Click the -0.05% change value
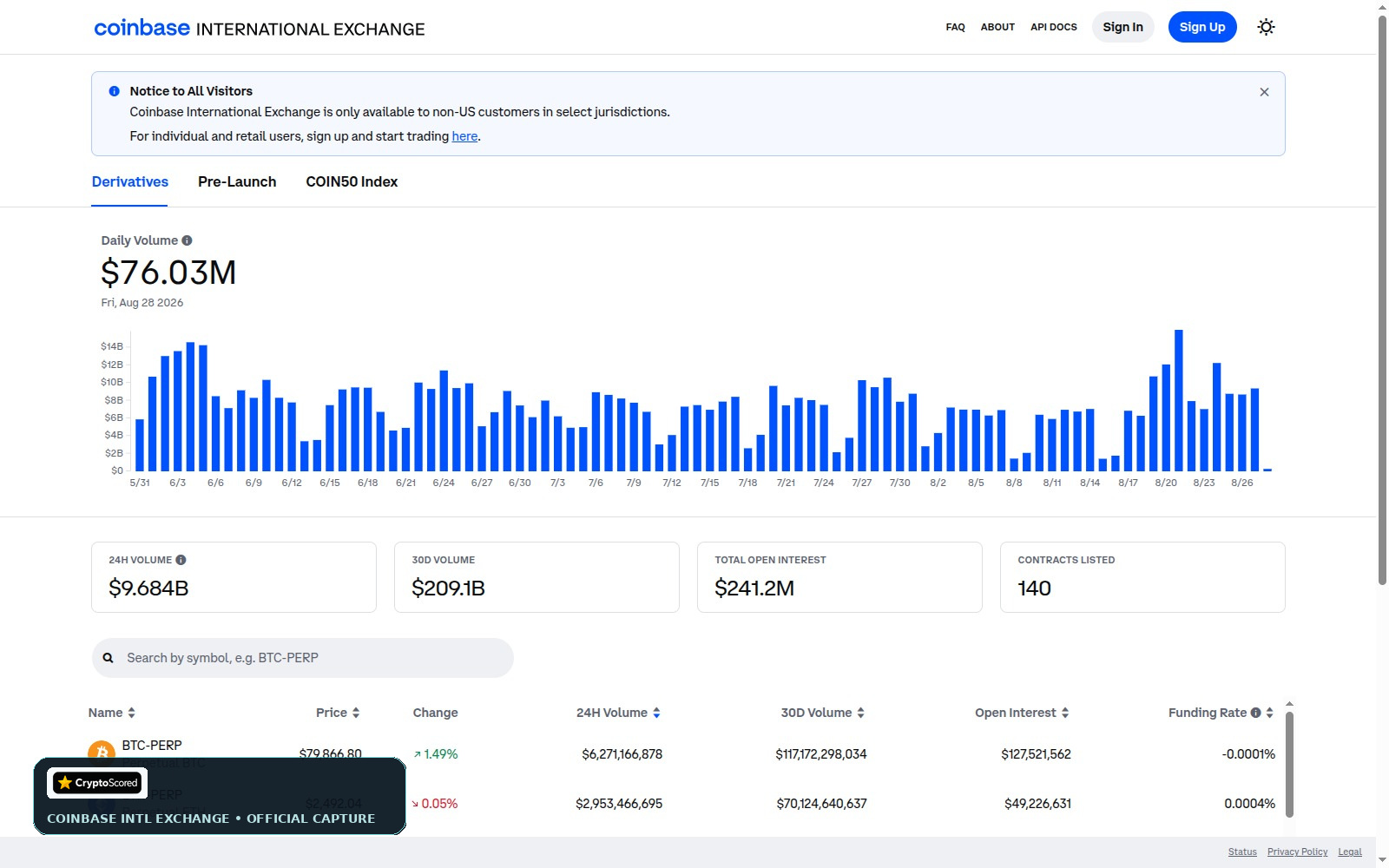 pos(435,804)
